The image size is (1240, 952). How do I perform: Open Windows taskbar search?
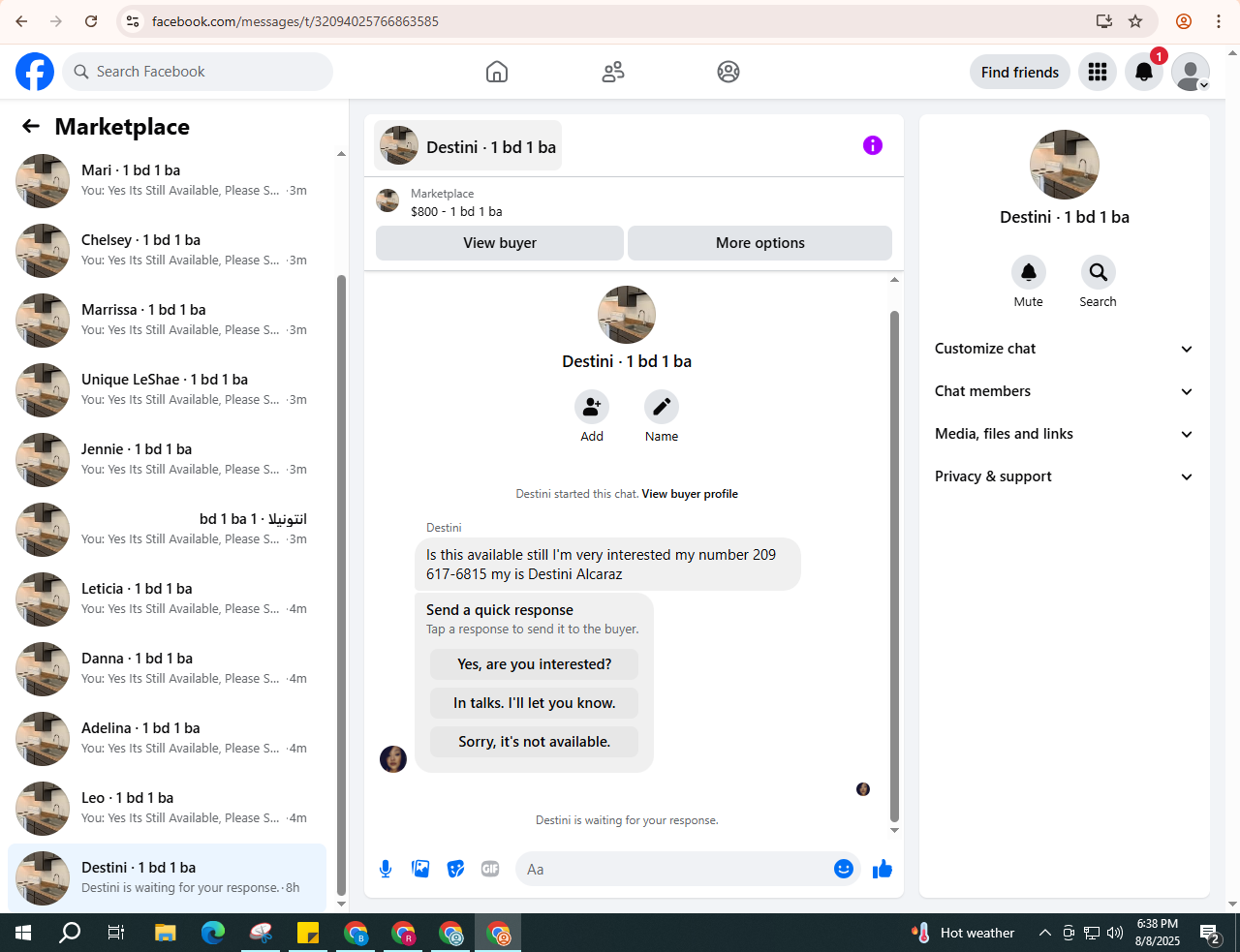(x=70, y=933)
